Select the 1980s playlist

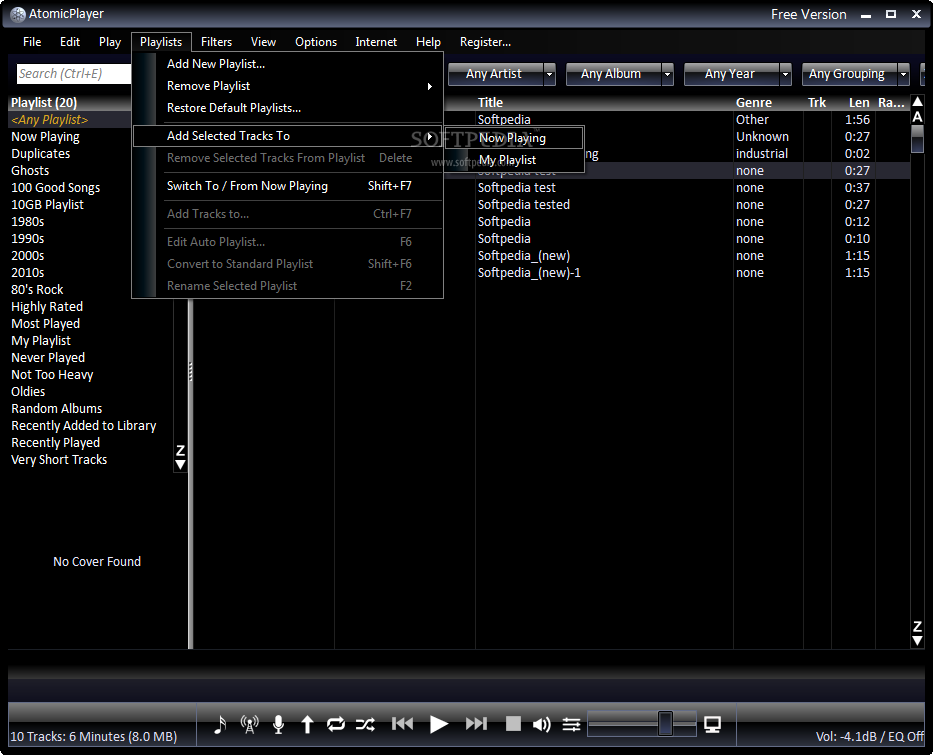point(27,222)
